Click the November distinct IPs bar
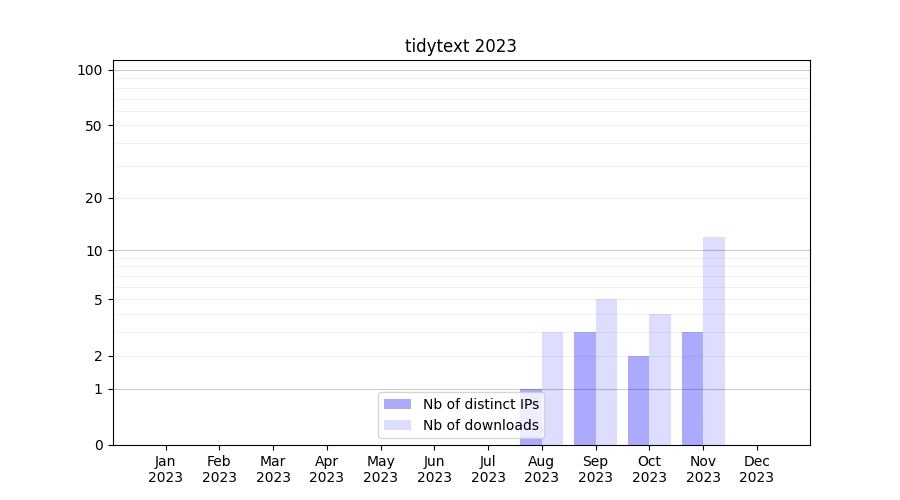The height and width of the screenshot is (500, 900). 692,388
